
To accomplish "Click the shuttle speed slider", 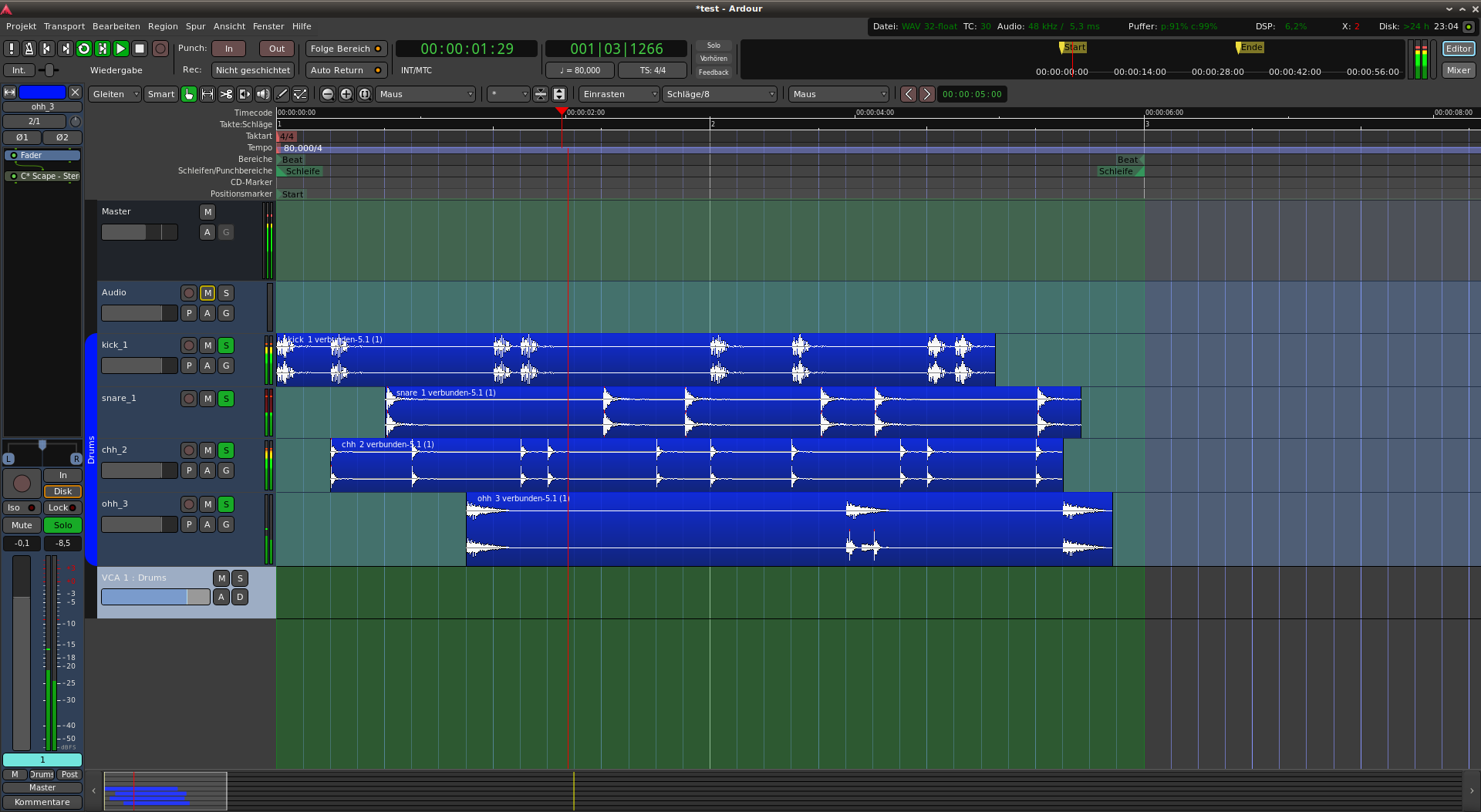I will pos(49,70).
